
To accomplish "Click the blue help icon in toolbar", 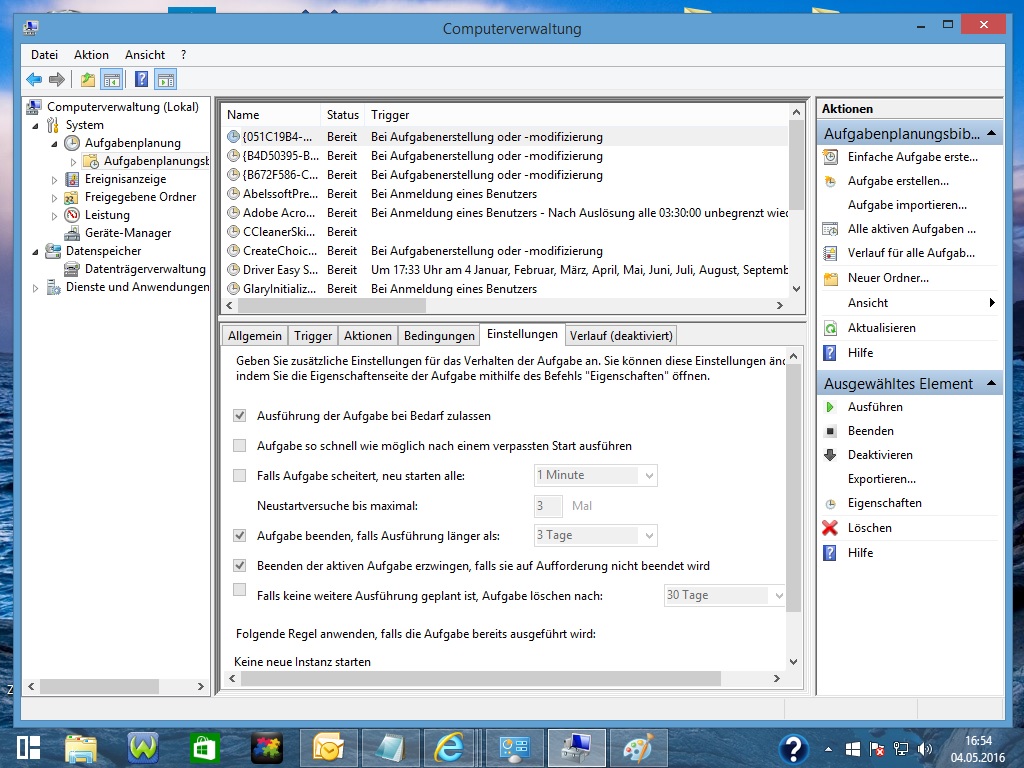I will tap(141, 80).
